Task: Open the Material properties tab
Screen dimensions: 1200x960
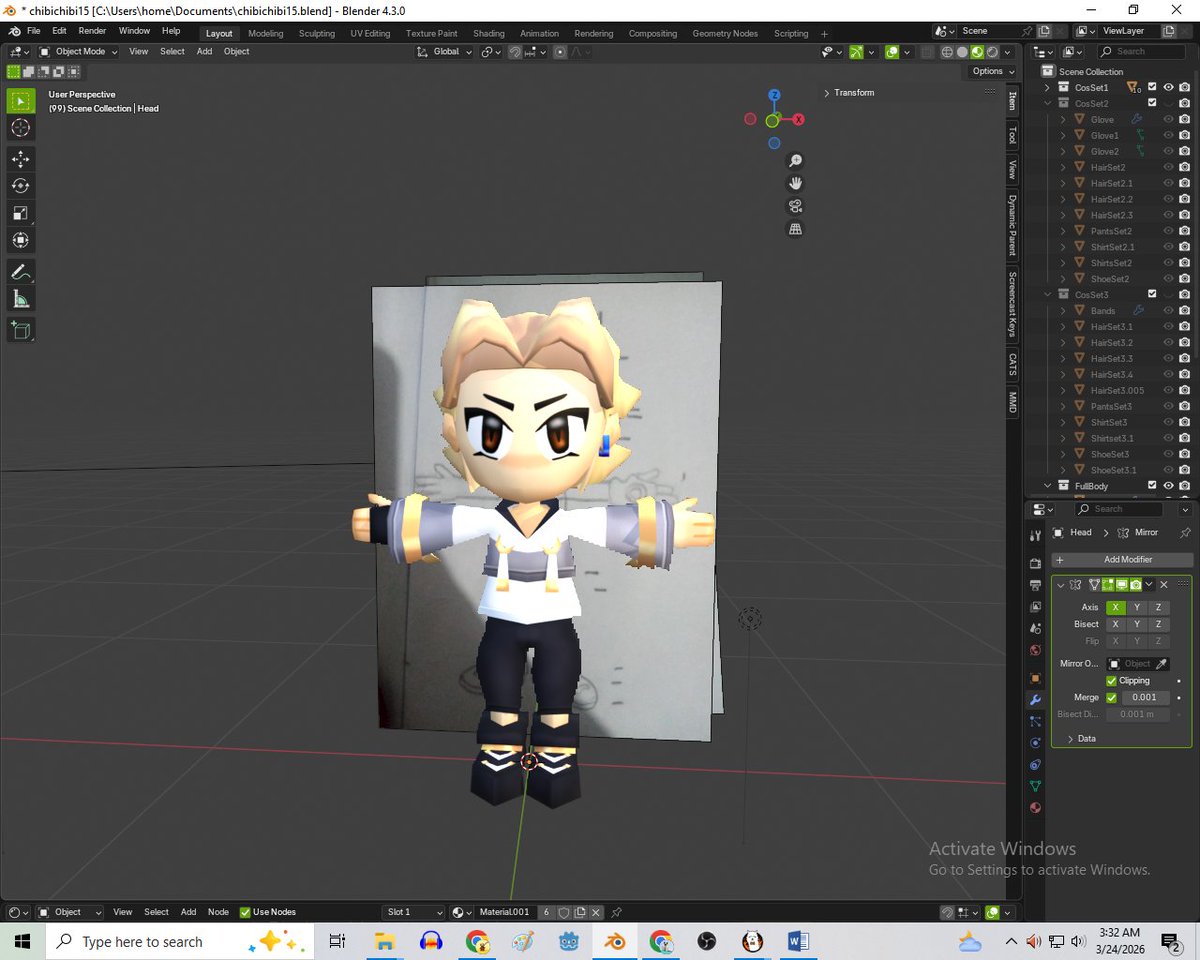Action: pos(1036,808)
